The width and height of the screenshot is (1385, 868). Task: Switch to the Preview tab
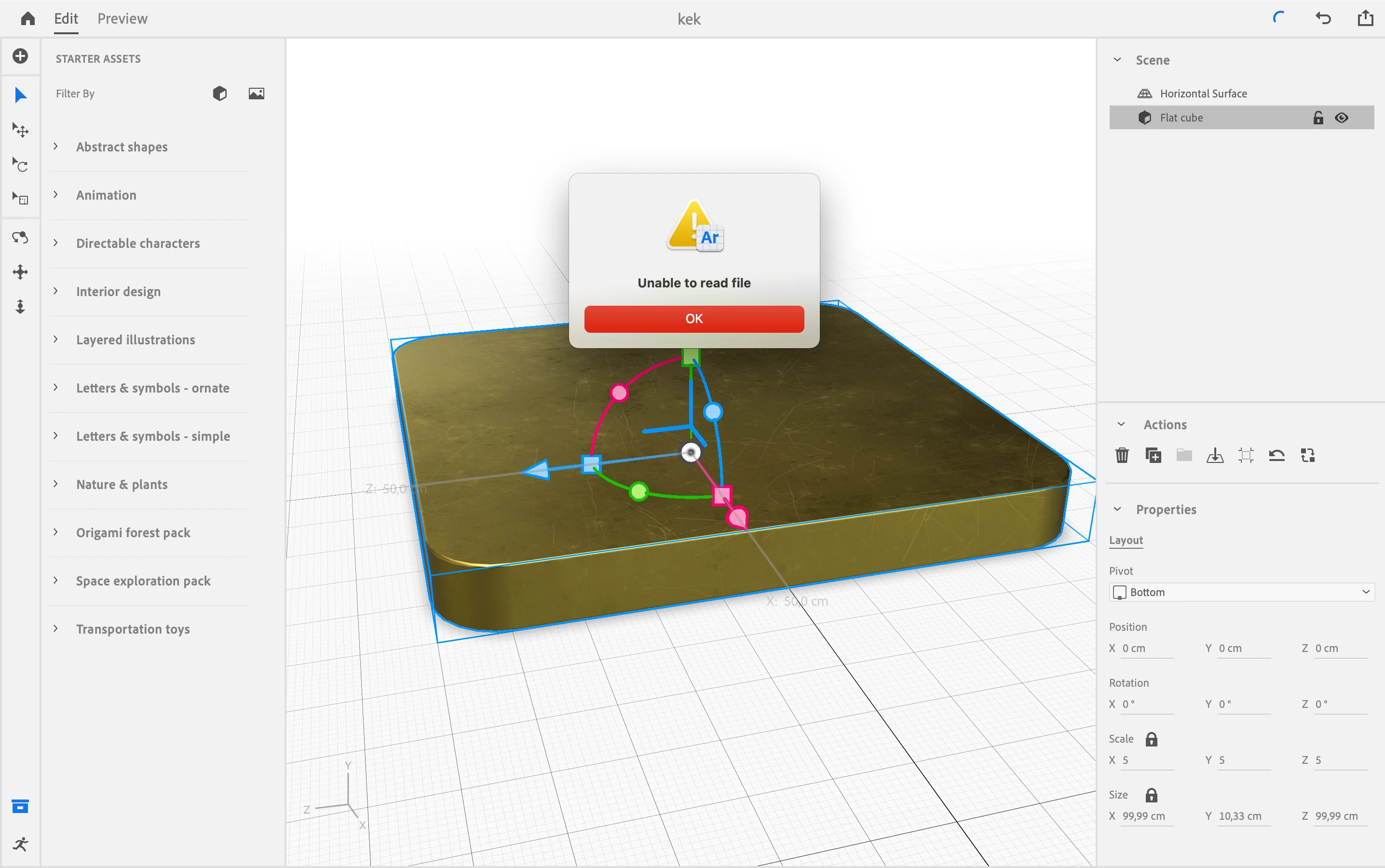click(122, 18)
